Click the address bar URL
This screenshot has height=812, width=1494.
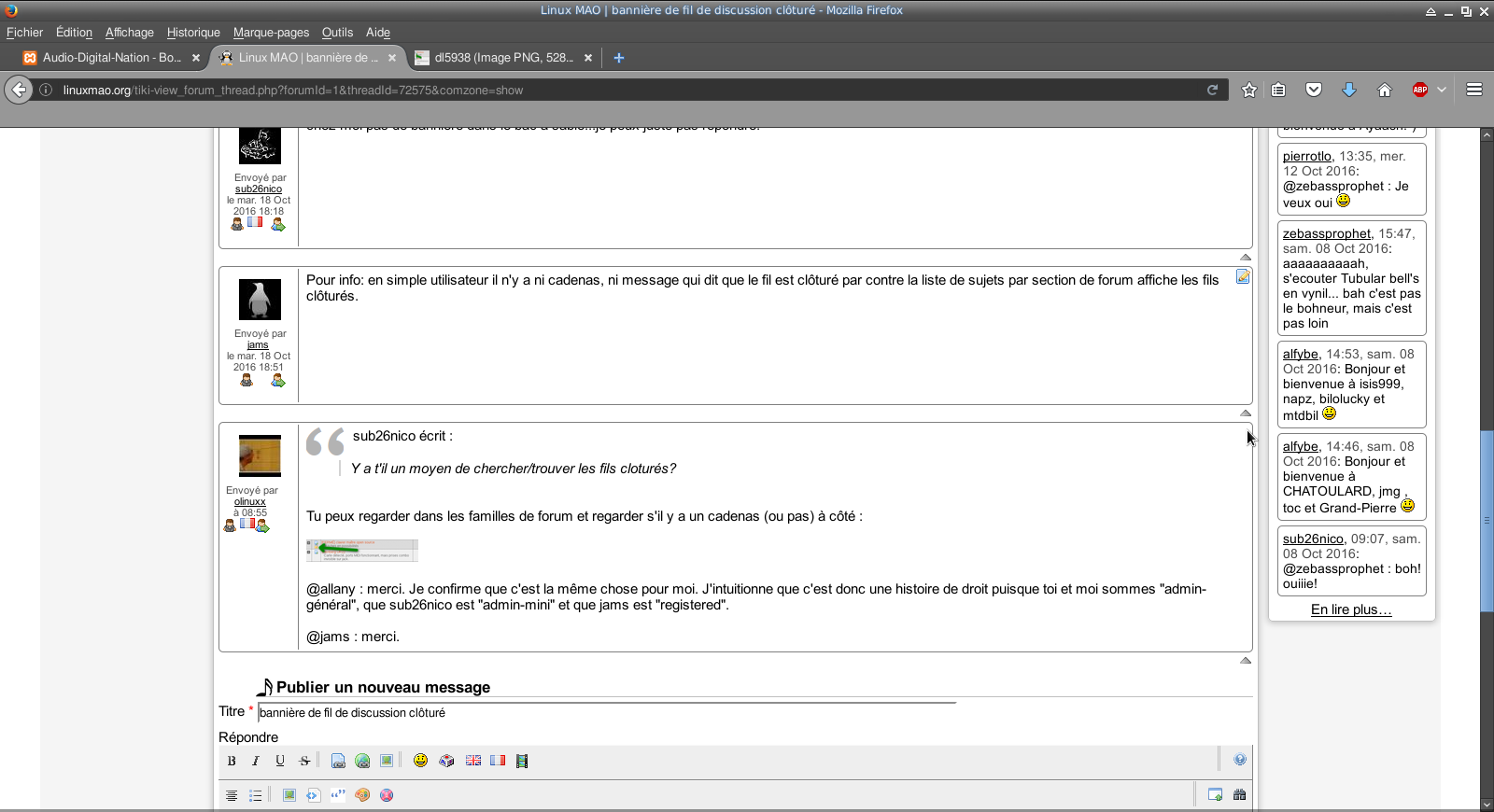coord(293,90)
